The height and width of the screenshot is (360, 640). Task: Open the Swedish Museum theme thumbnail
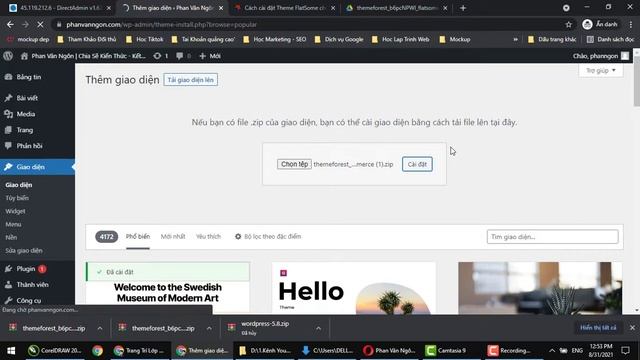[168, 287]
